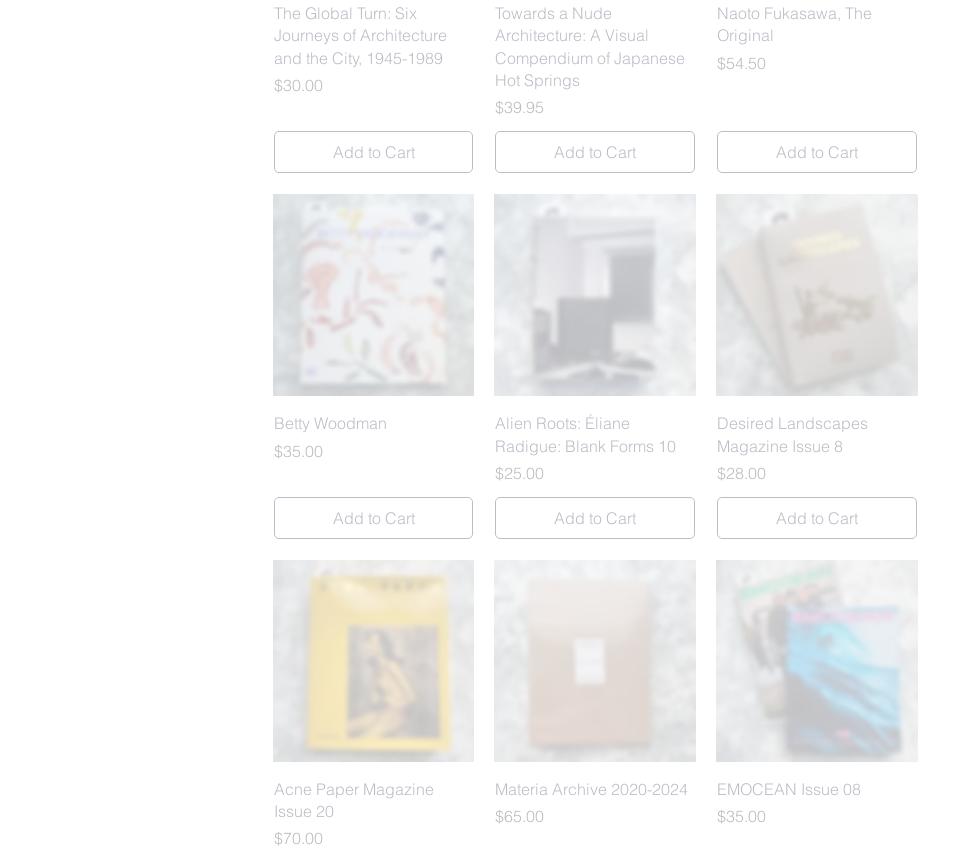Open the Betty Woodman title link
The width and height of the screenshot is (965, 854).
(x=330, y=423)
